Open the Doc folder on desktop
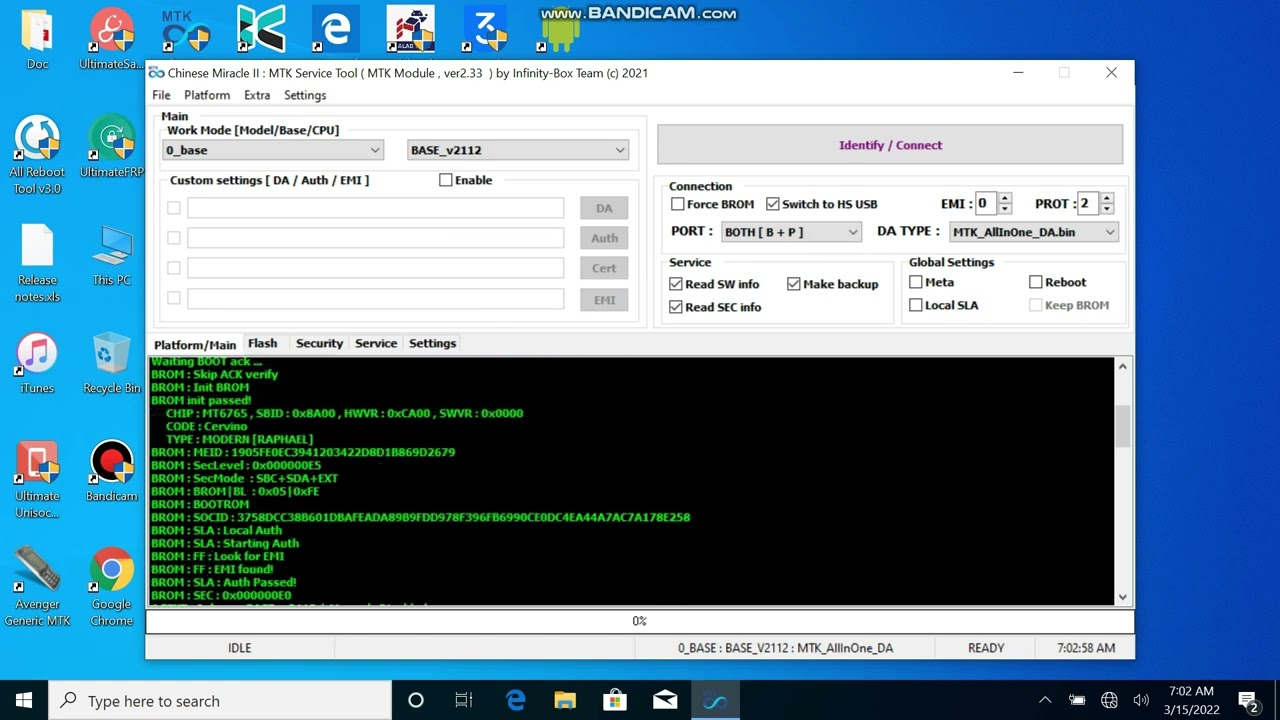1280x720 pixels. (x=37, y=40)
